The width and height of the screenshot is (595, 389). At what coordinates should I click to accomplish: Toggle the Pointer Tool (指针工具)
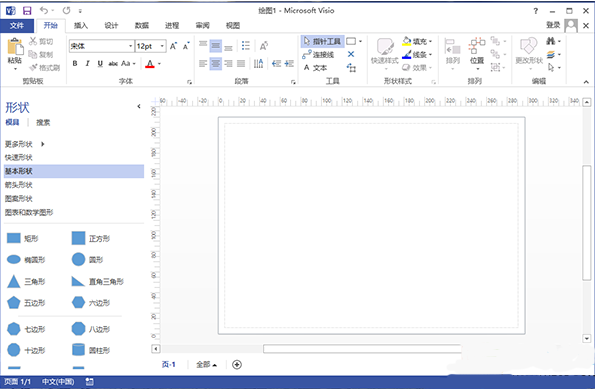click(322, 41)
